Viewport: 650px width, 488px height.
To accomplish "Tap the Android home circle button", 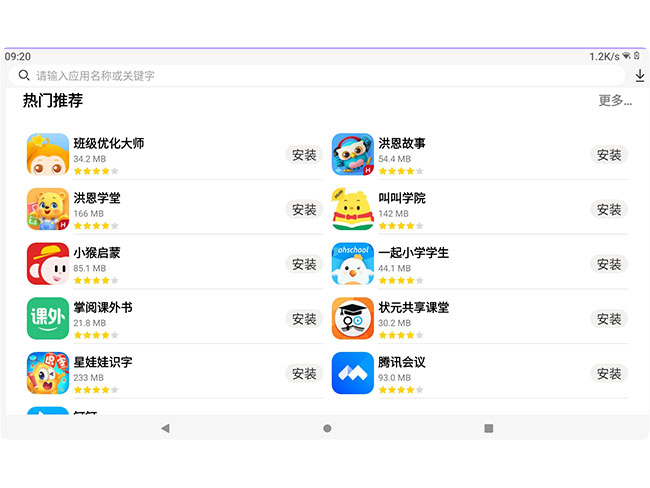I will pyautogui.click(x=327, y=428).
